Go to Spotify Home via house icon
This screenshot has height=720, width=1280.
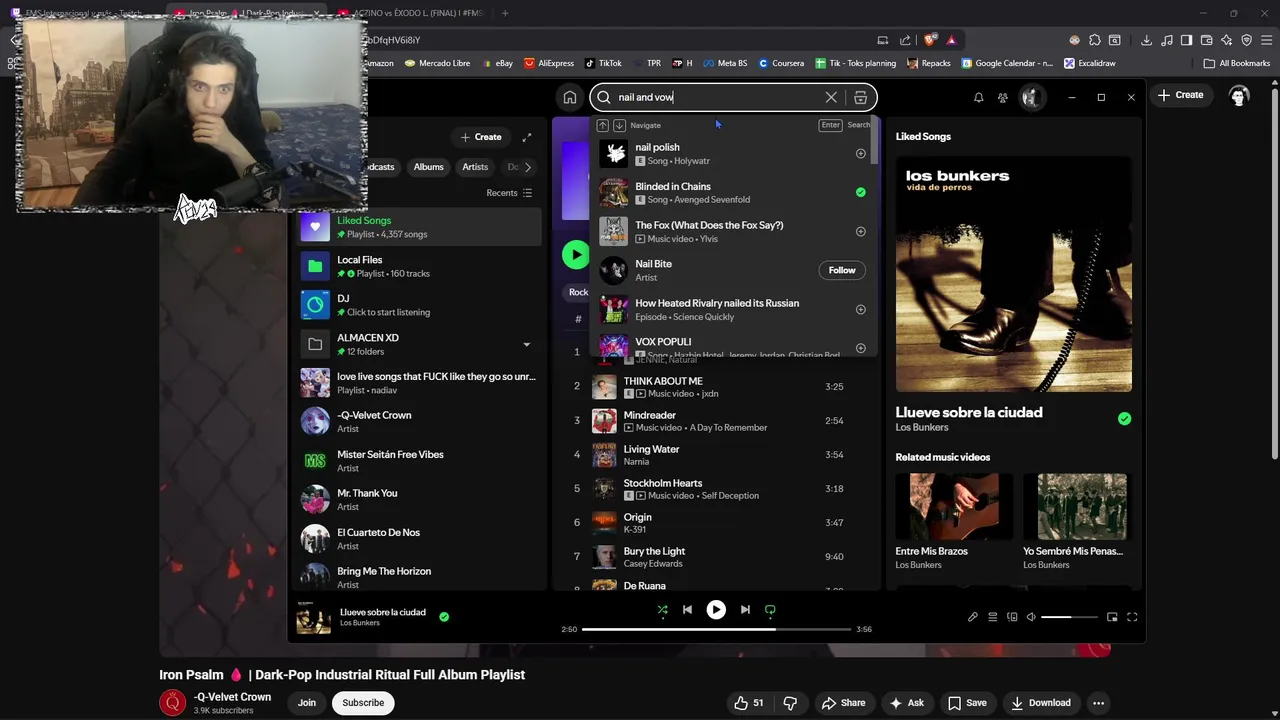(569, 97)
